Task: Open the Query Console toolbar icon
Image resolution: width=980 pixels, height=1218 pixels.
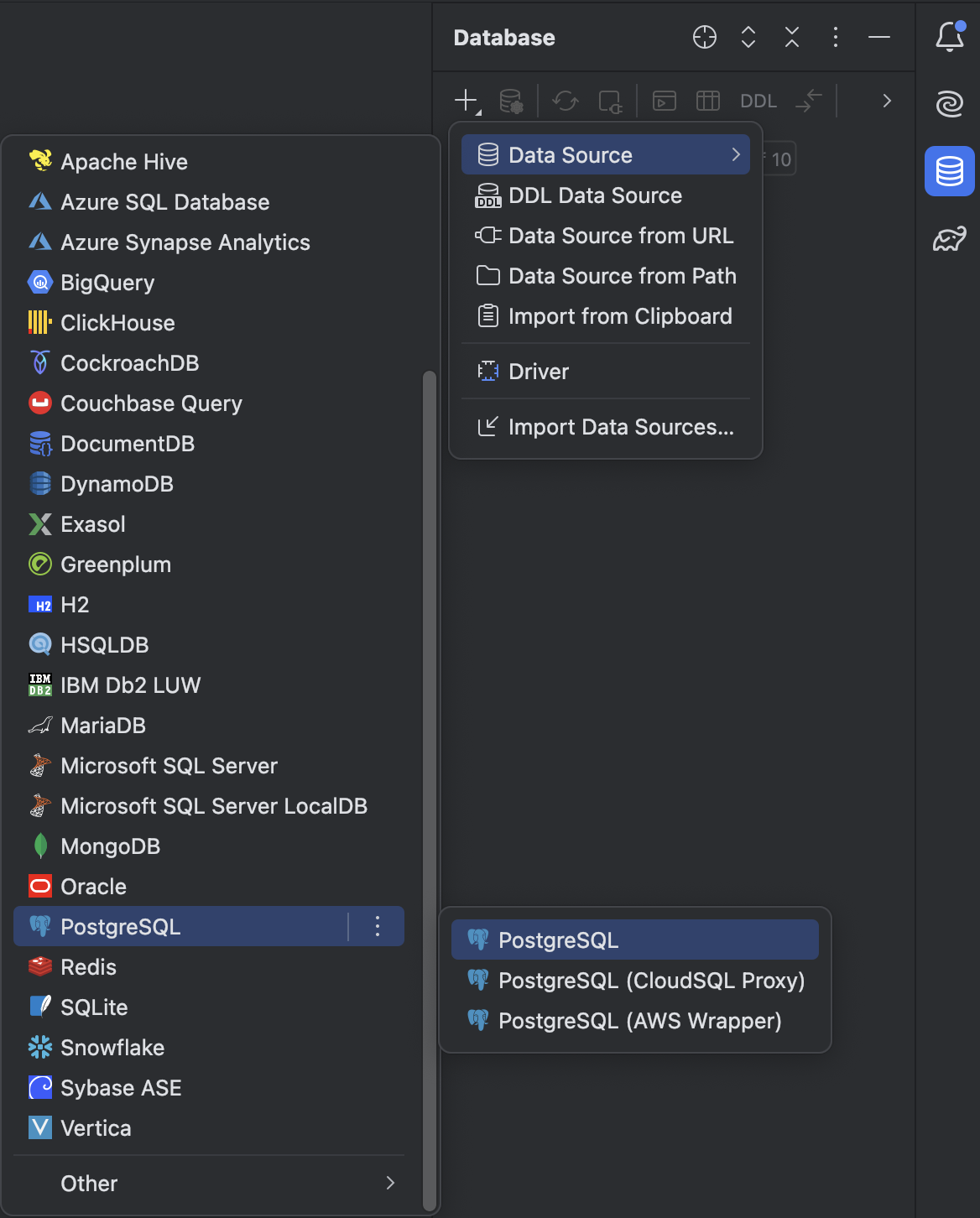Action: point(665,101)
